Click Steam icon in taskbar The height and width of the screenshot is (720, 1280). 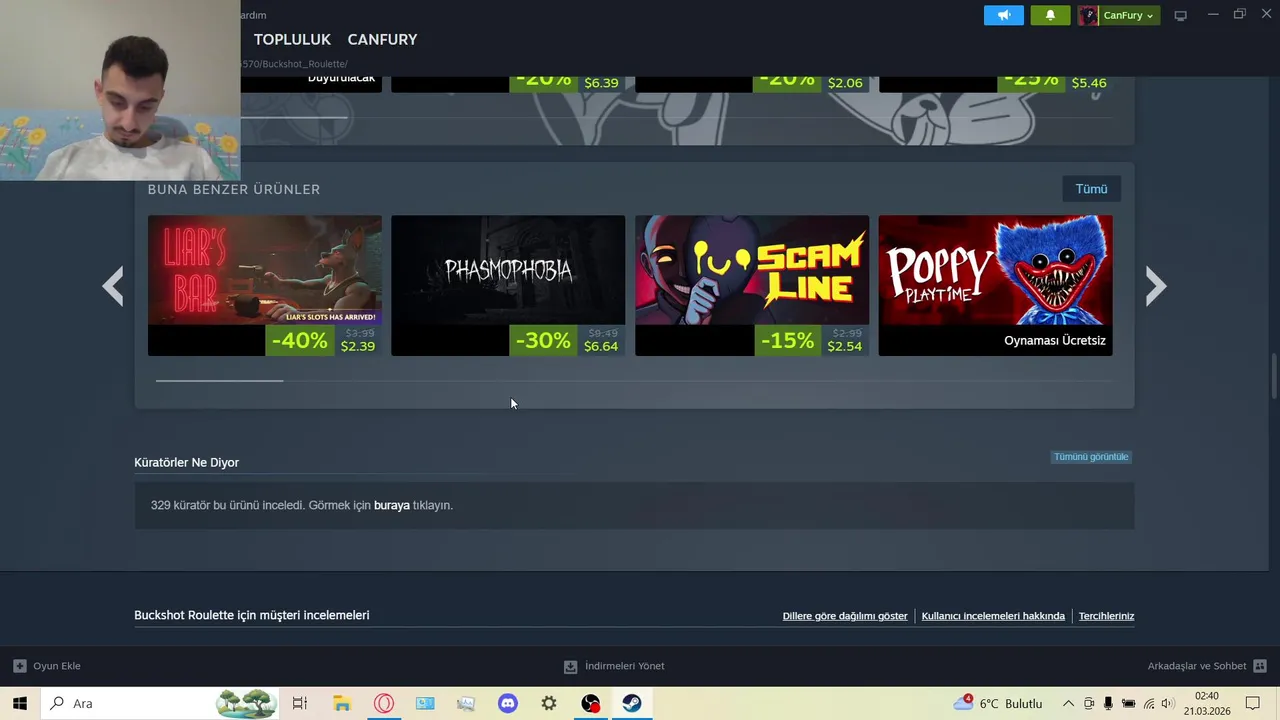click(x=632, y=703)
